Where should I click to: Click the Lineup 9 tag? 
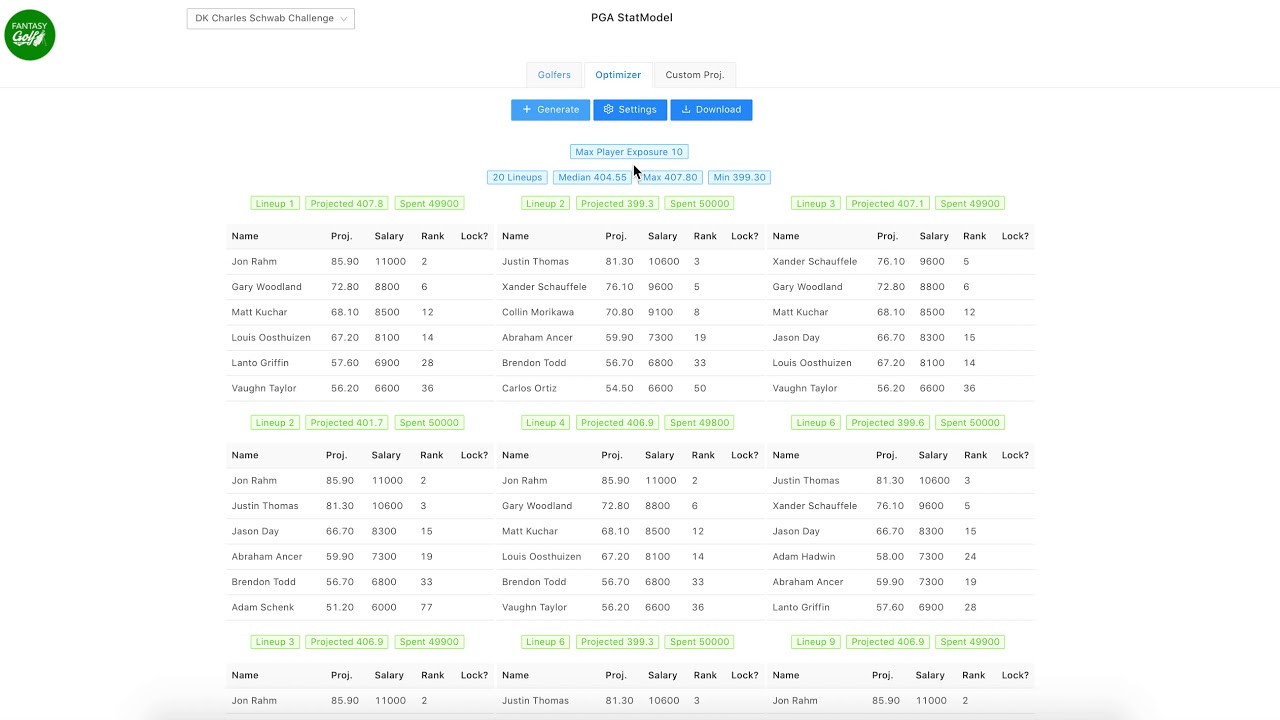816,642
